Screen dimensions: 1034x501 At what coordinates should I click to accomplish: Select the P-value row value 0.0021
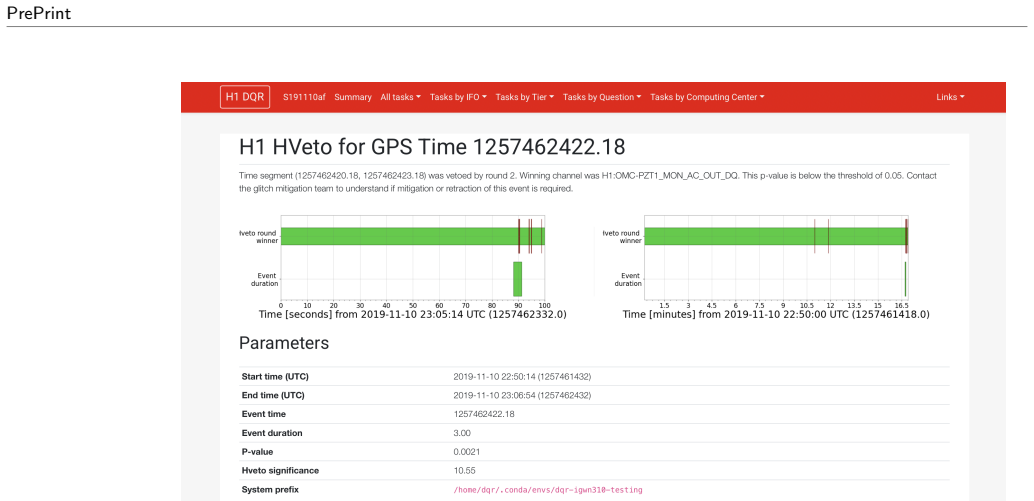tap(467, 452)
